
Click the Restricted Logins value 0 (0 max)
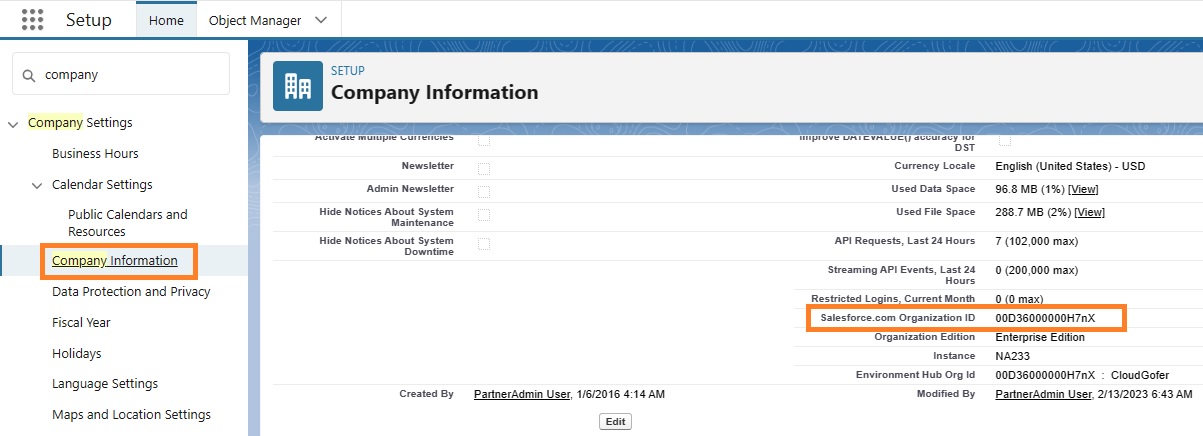(x=1019, y=299)
